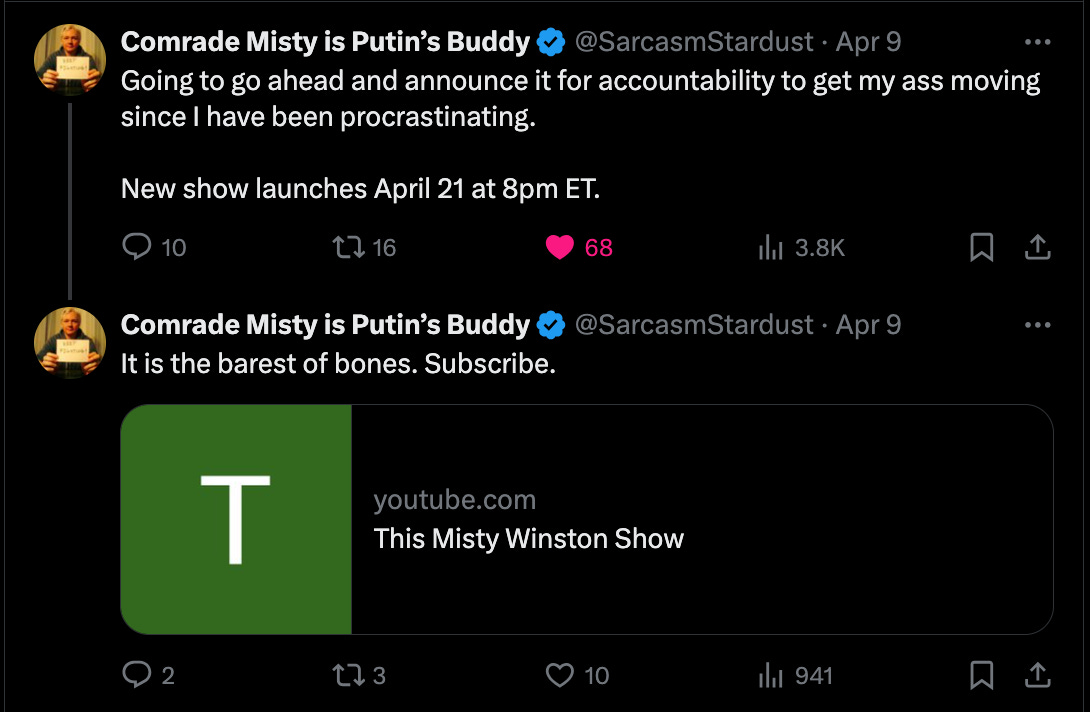Viewport: 1090px width, 712px height.
Task: Open the This Misty Winston Show YouTube card
Action: point(583,519)
